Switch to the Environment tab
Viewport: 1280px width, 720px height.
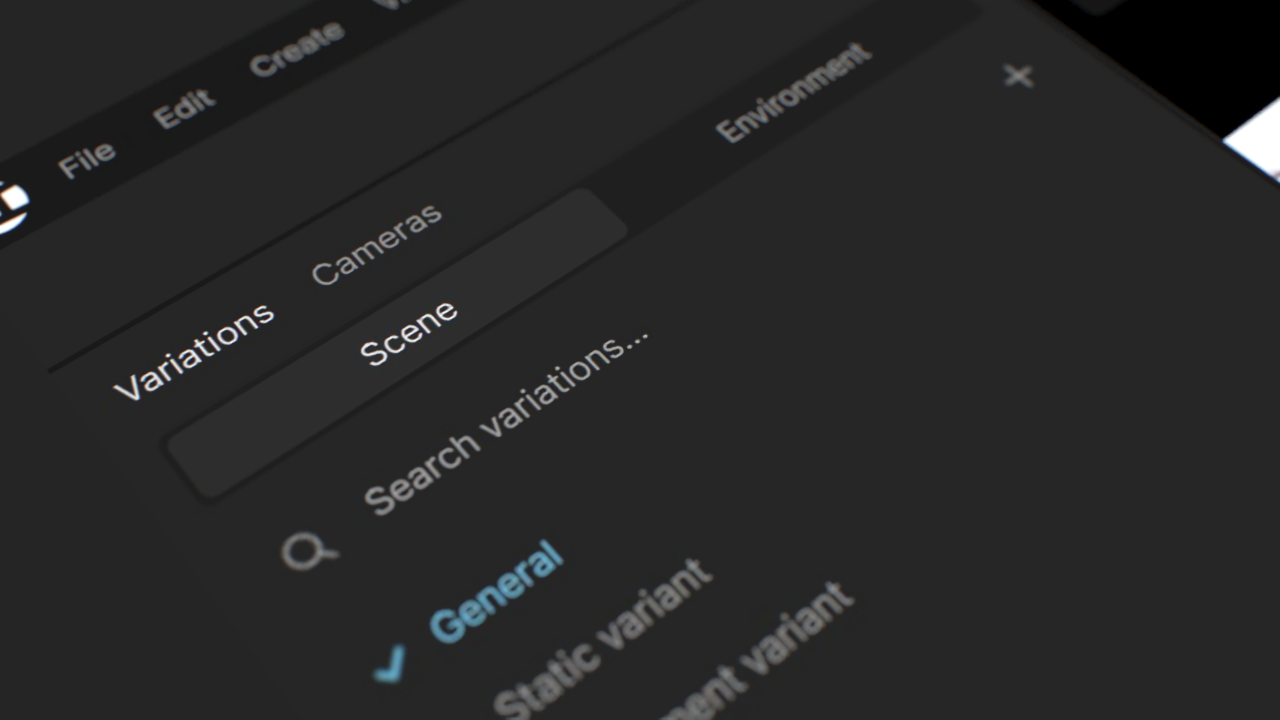click(x=793, y=92)
